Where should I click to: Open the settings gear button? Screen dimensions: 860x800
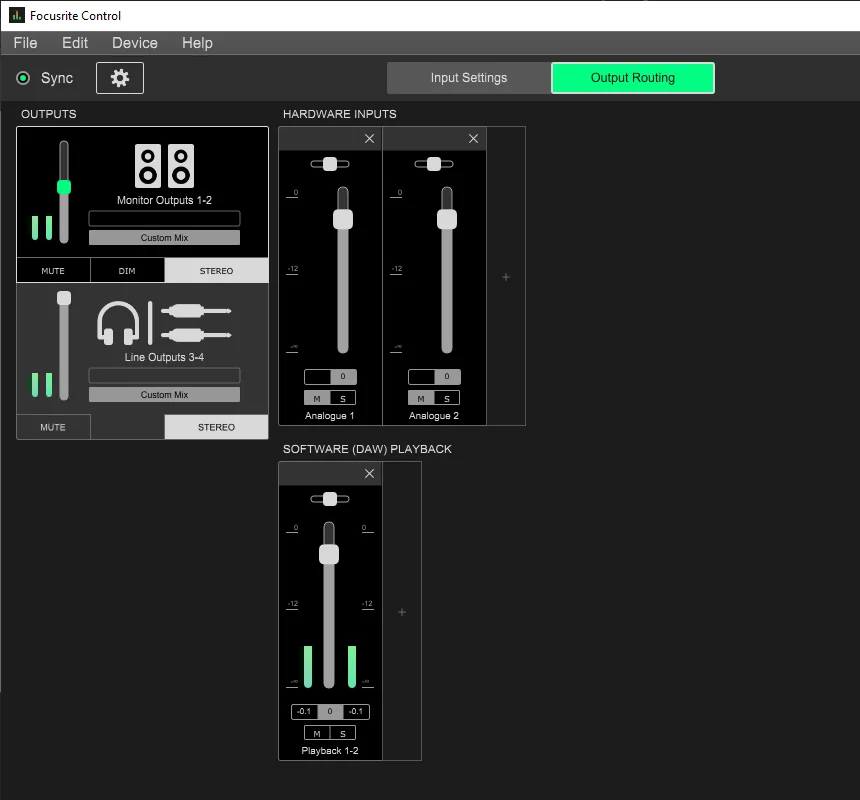tap(120, 78)
